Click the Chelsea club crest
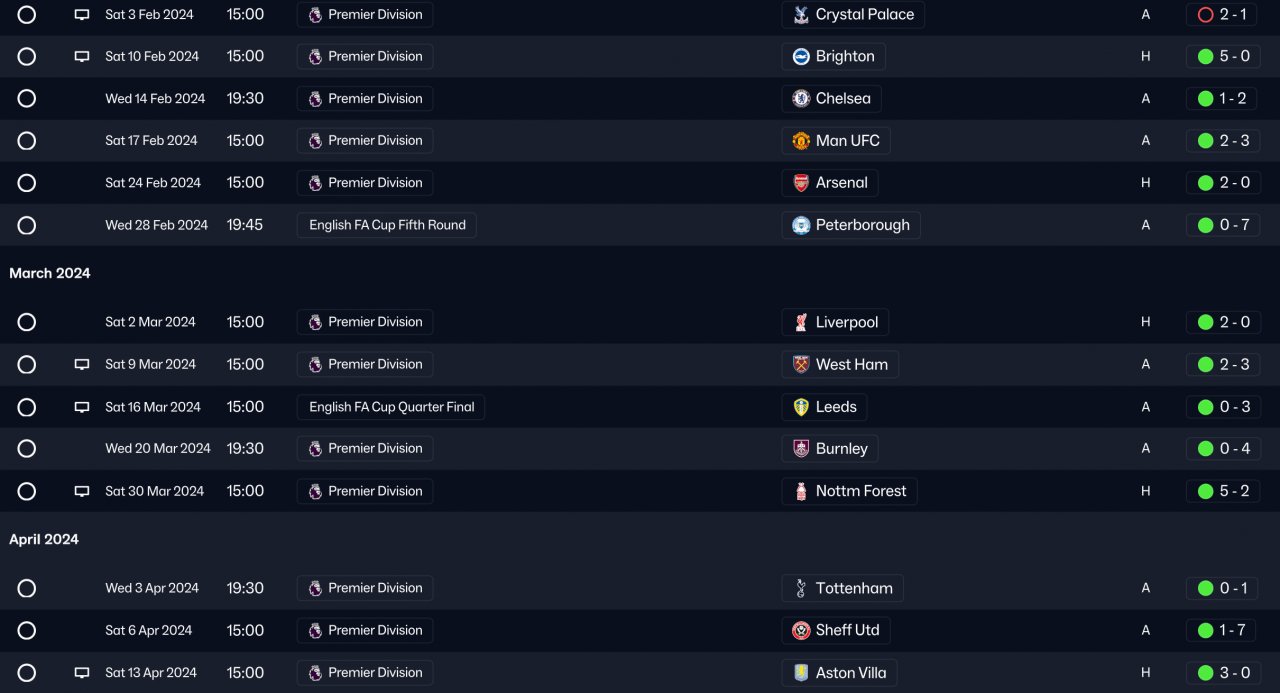Viewport: 1280px width, 693px height. (x=801, y=99)
